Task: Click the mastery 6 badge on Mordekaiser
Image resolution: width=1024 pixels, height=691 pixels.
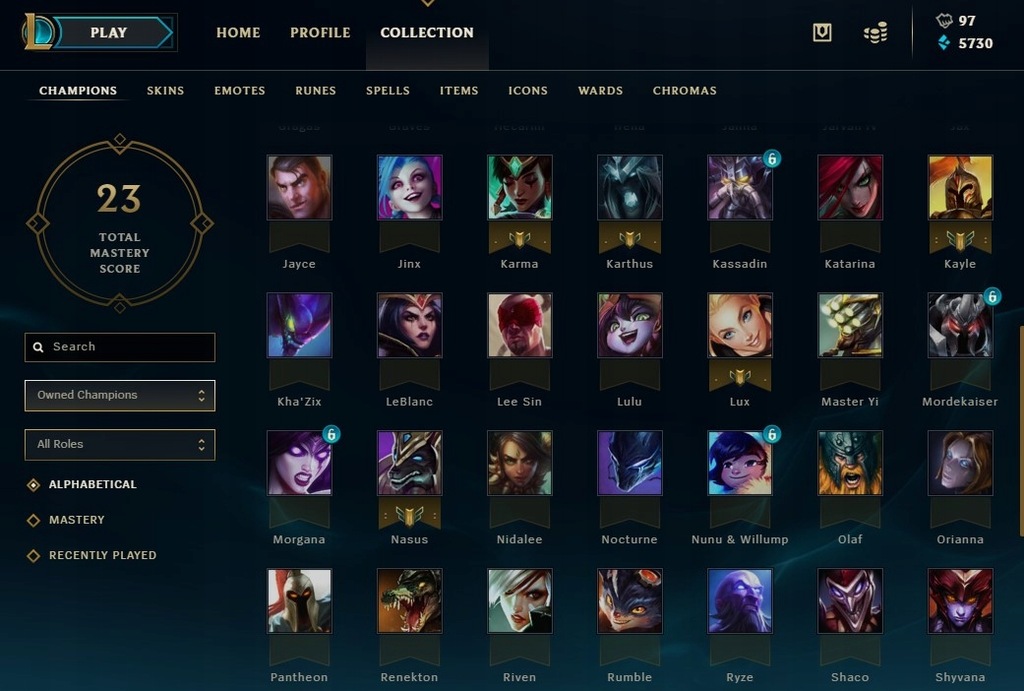Action: [x=992, y=297]
